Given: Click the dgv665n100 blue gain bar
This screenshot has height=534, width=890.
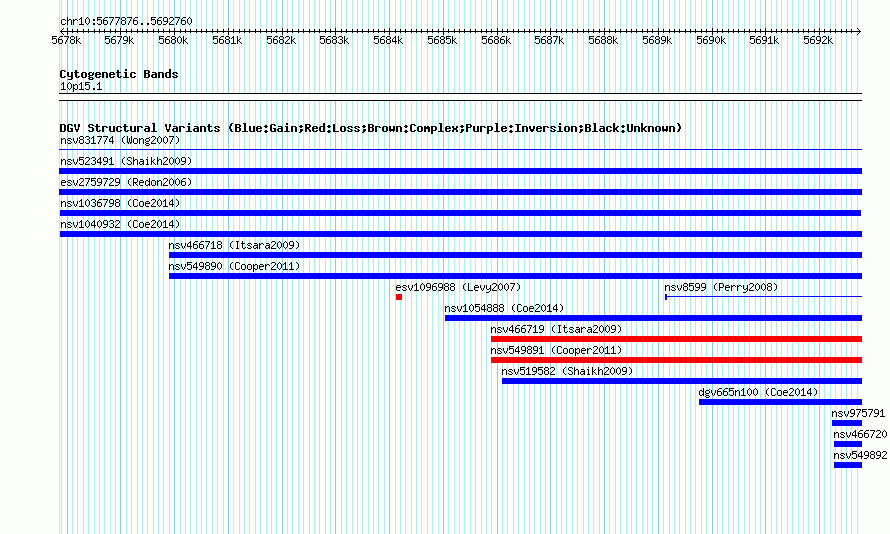Looking at the screenshot, I should click(780, 402).
